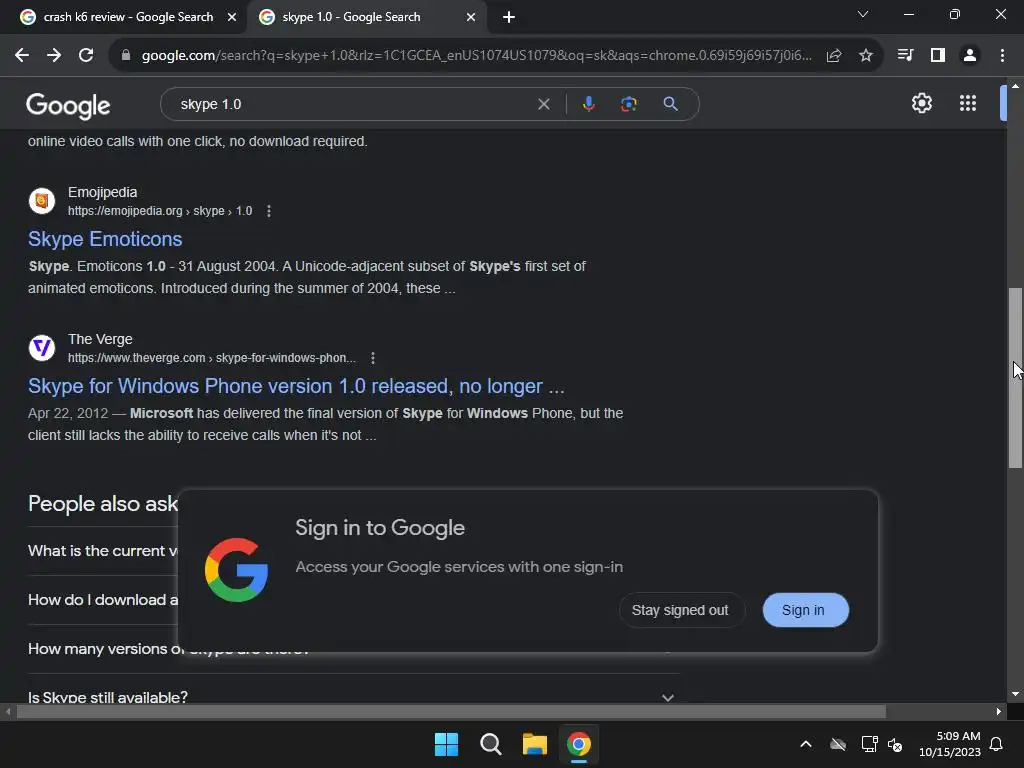Click the muted volume tray icon

pyautogui.click(x=895, y=744)
